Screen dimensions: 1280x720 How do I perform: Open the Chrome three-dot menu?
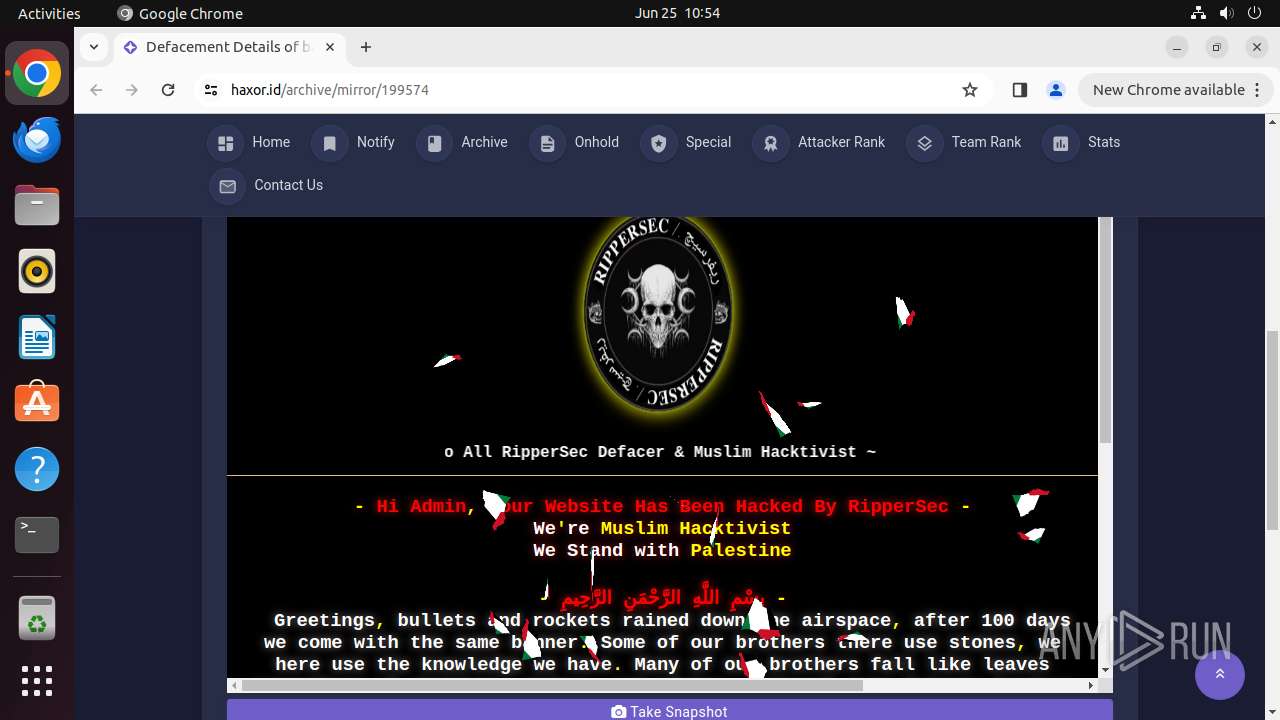pyautogui.click(x=1258, y=90)
